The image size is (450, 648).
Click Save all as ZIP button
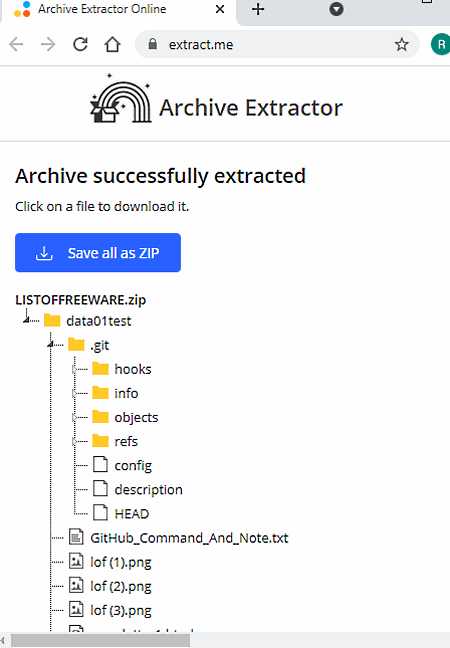pos(98,253)
